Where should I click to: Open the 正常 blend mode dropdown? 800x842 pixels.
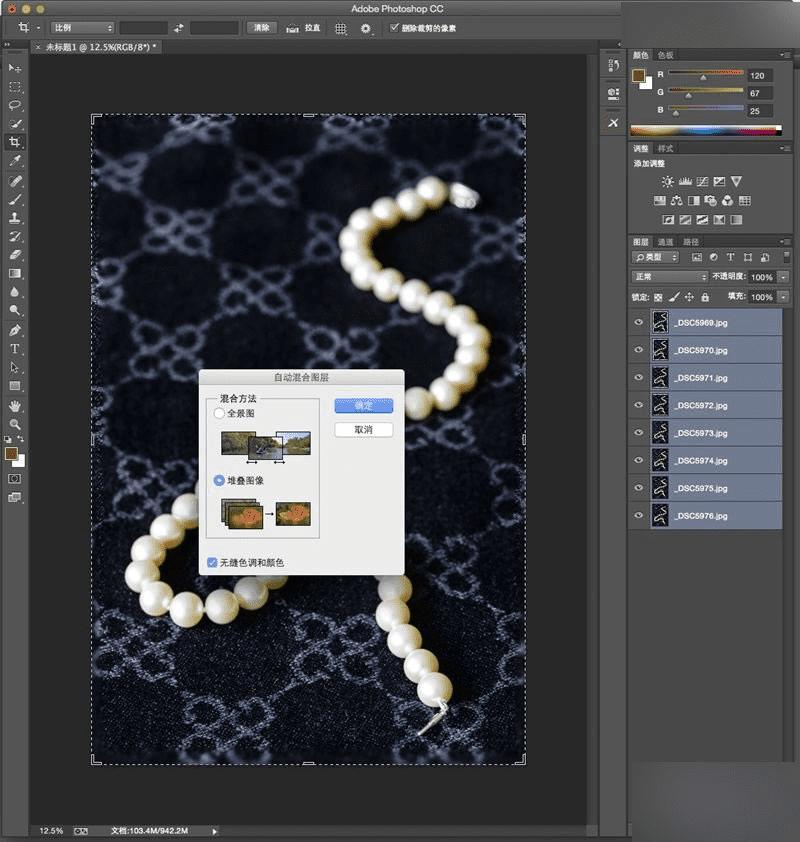669,277
